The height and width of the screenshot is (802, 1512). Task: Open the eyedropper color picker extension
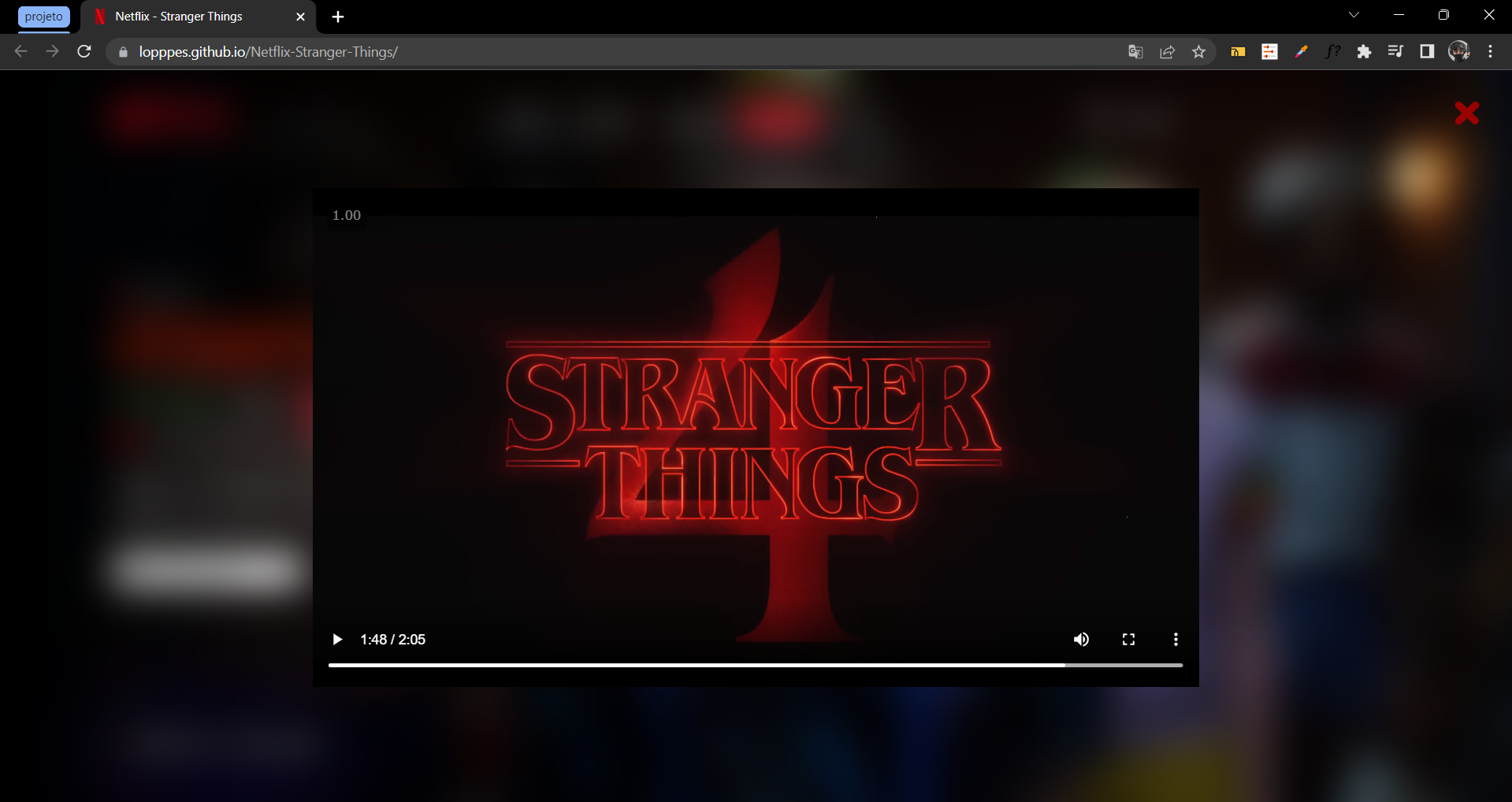click(x=1302, y=51)
